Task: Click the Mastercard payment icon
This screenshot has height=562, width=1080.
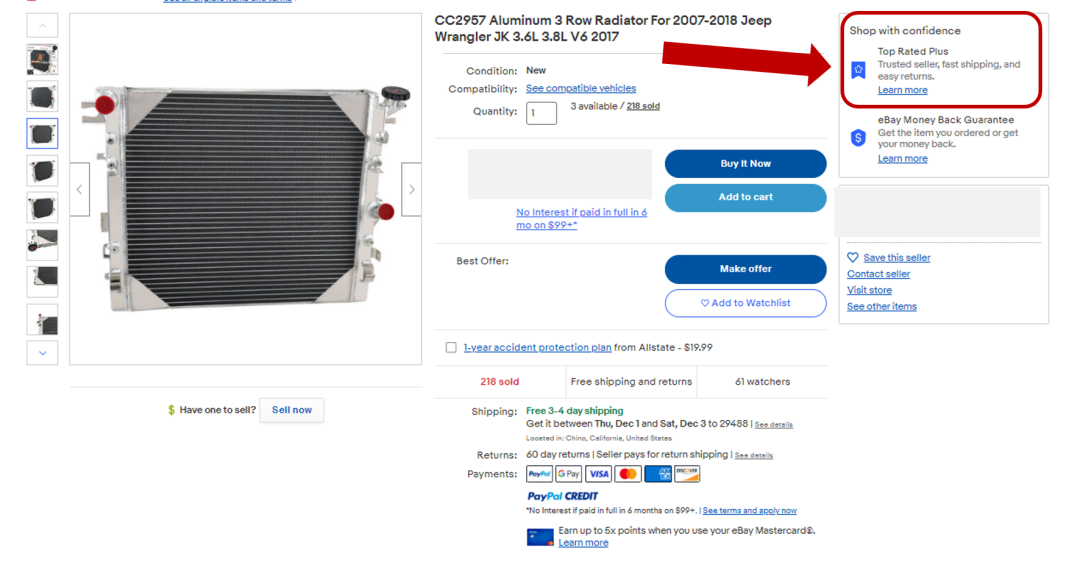Action: (628, 474)
